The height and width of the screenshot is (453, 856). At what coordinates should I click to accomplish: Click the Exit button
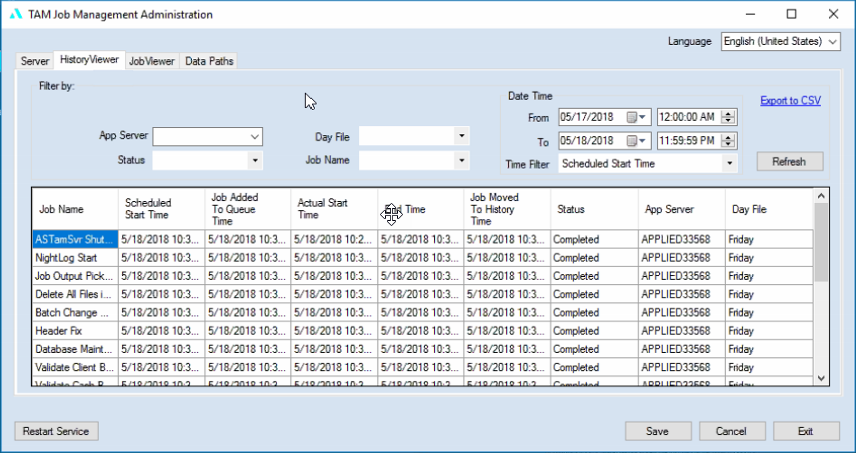(806, 431)
